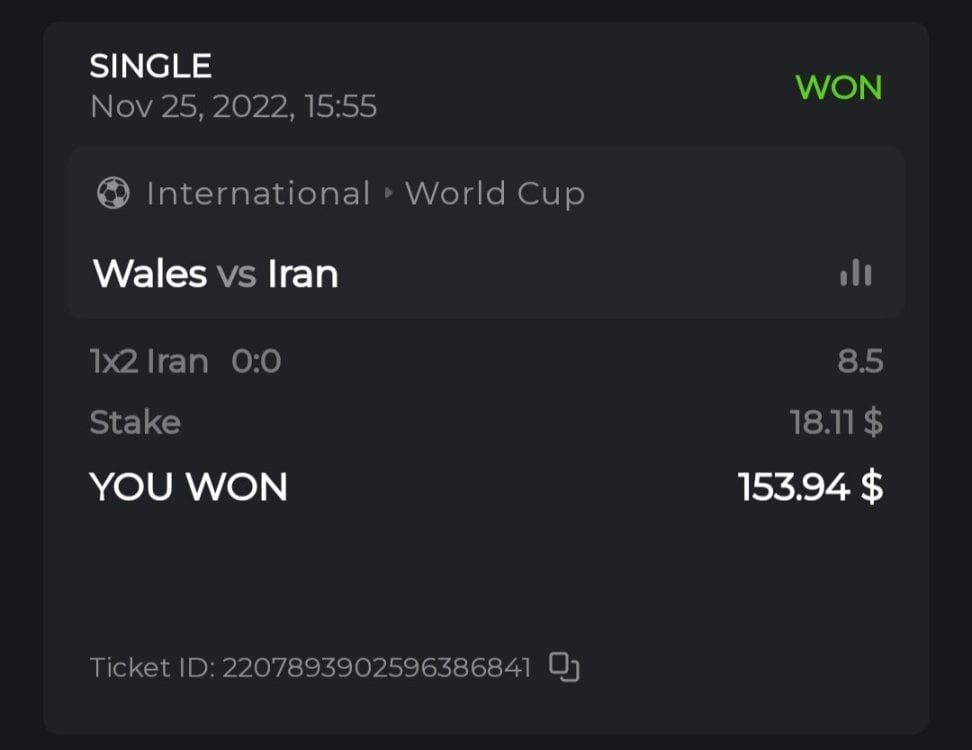Image resolution: width=972 pixels, height=750 pixels.
Task: Click the 153.94 $ winnings amount
Action: (810, 487)
